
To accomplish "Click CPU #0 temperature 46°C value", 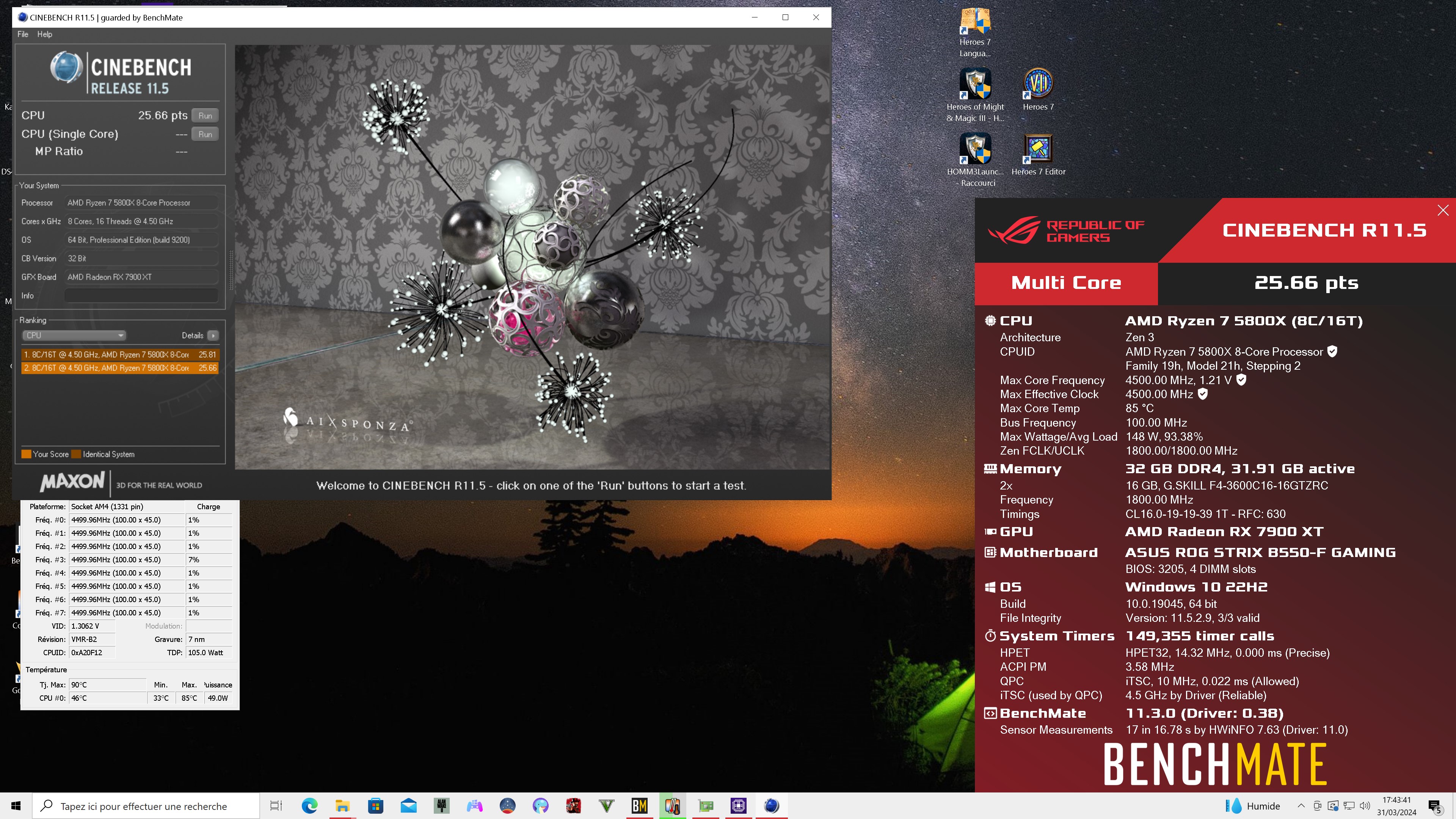I will [107, 698].
